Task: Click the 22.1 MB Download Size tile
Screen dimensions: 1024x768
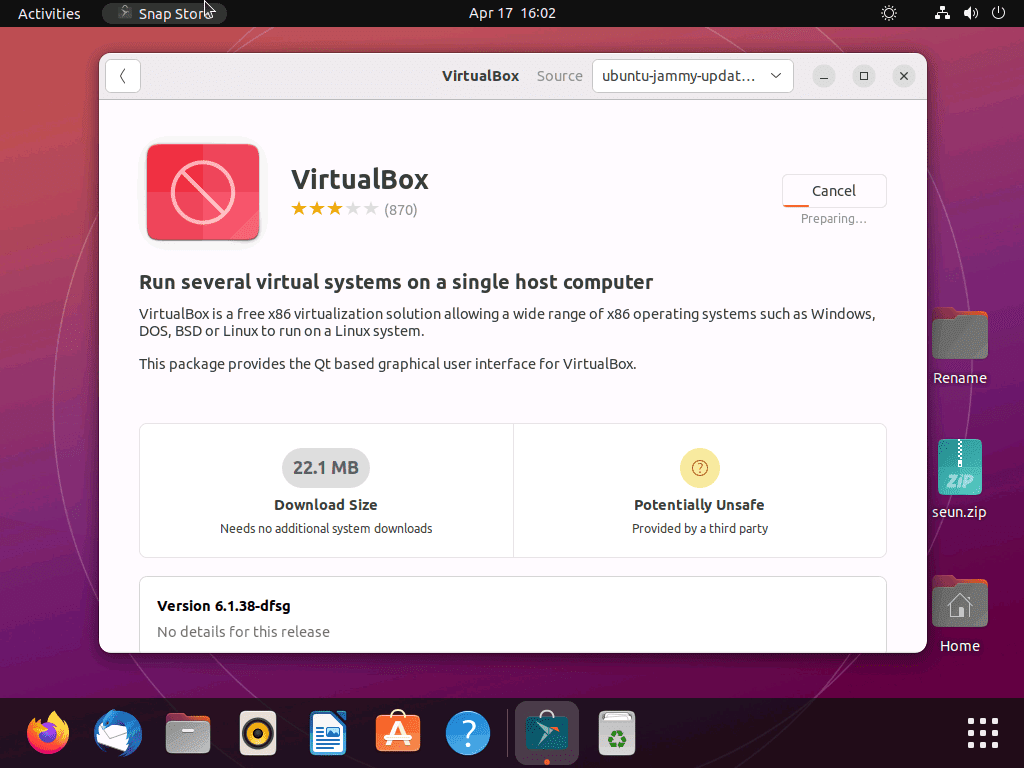Action: tap(326, 490)
